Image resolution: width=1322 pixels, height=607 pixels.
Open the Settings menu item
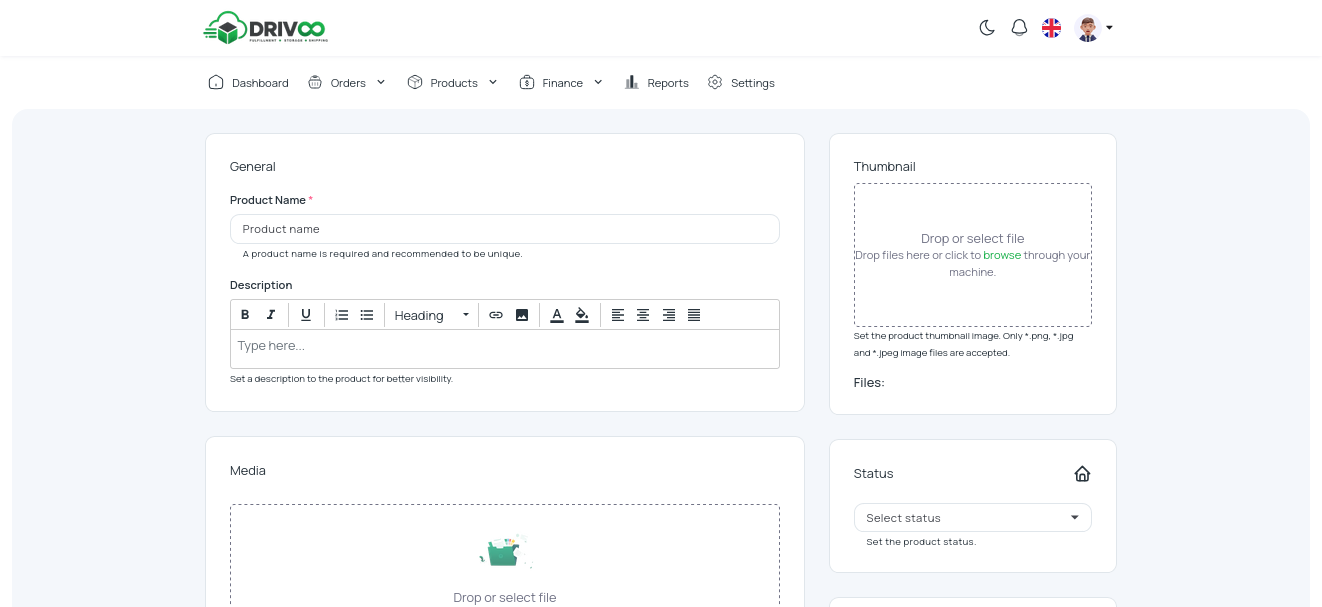(741, 83)
